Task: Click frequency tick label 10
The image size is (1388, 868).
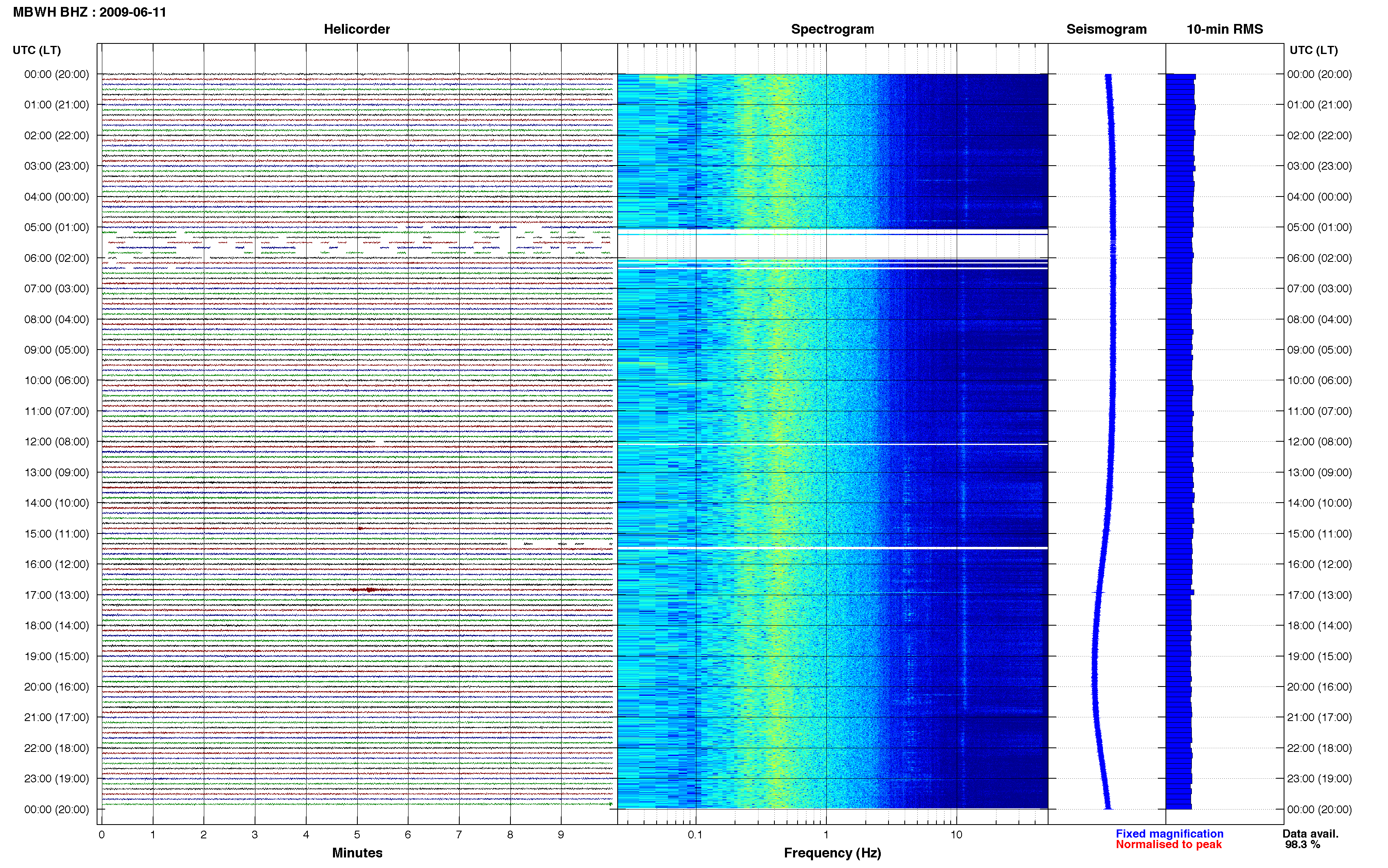Action: (956, 835)
